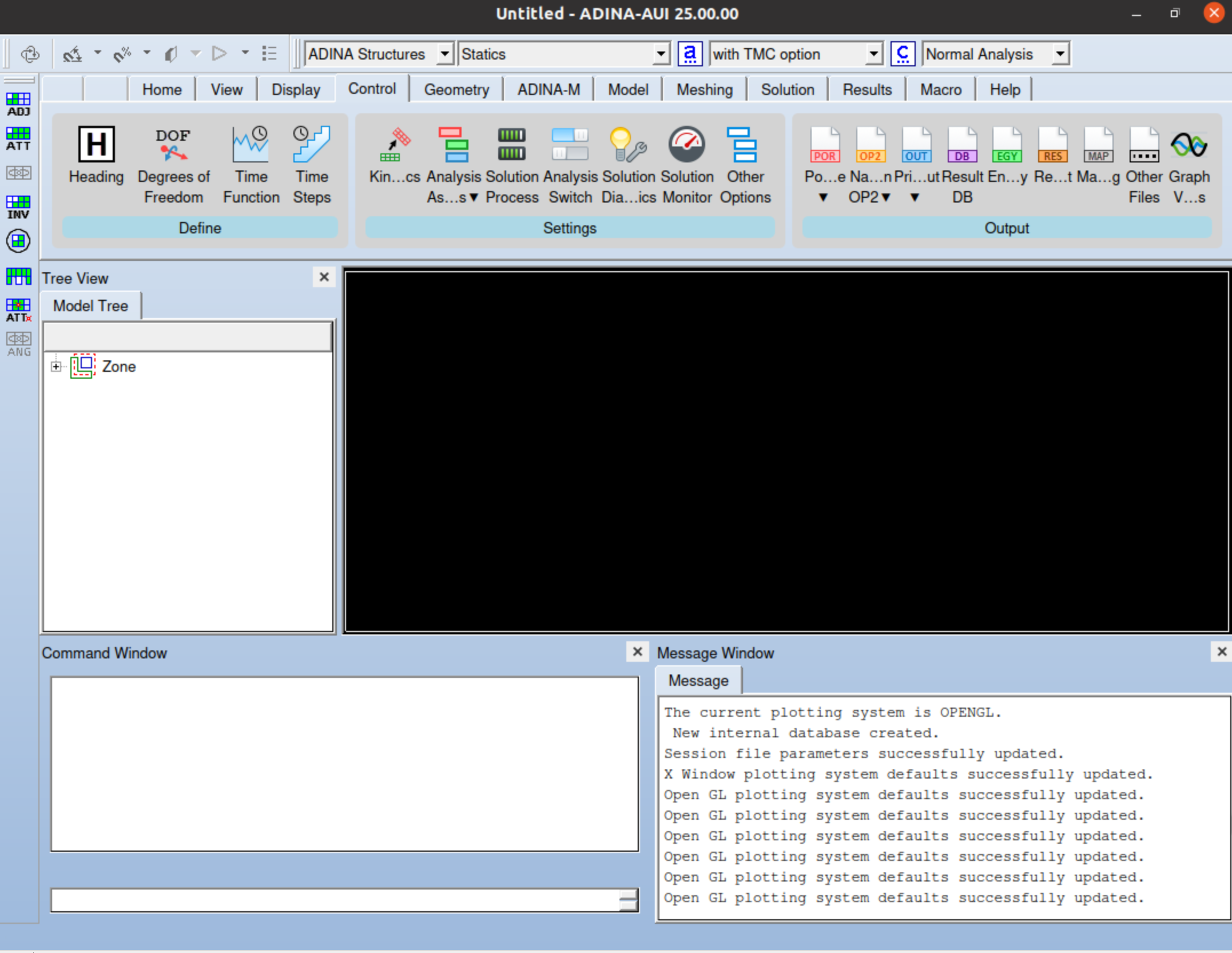Click the ATT icon with red mark

point(18,311)
